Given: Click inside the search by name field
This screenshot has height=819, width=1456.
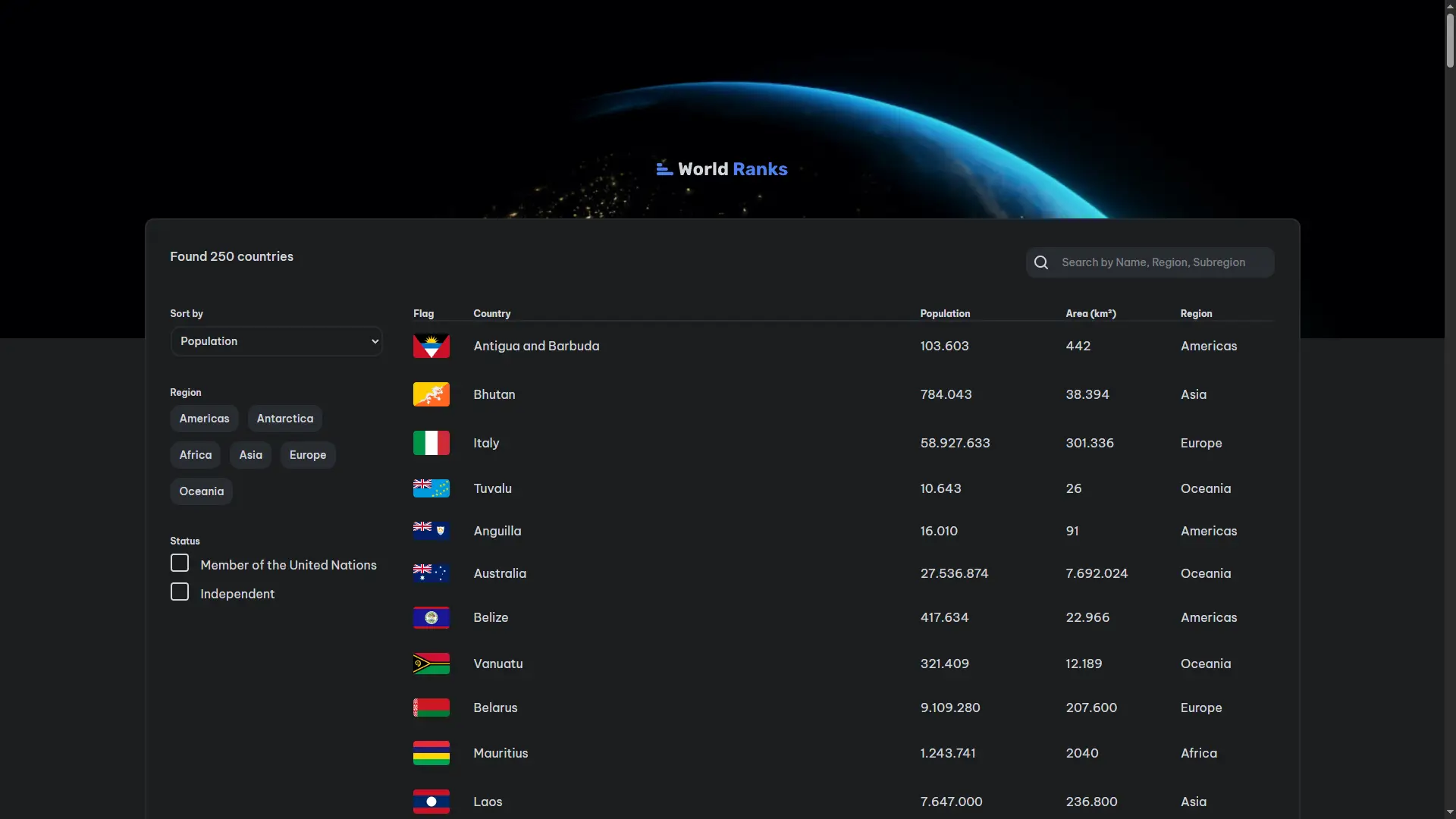Looking at the screenshot, I should click(1153, 262).
